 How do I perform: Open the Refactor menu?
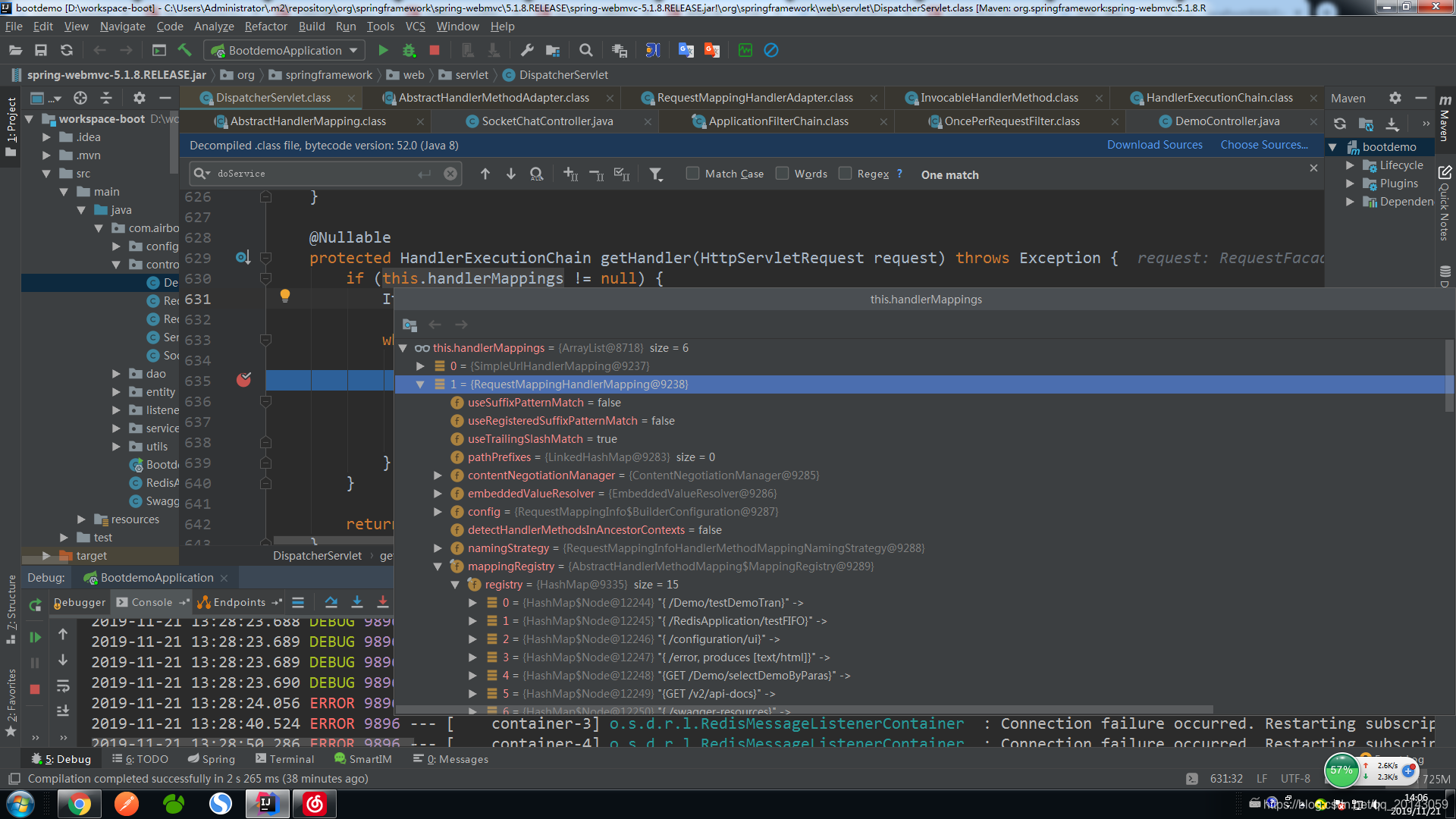tap(265, 27)
